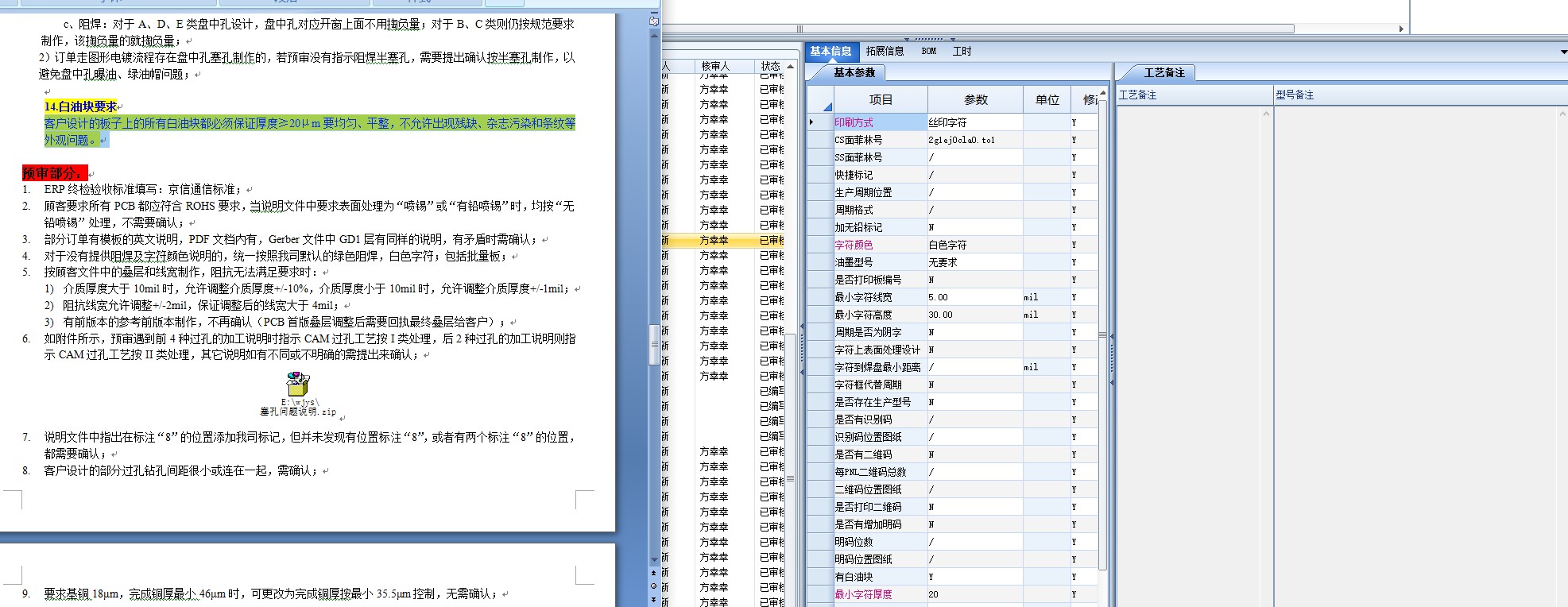Click the right arrow of top horizontal scrollbar
Viewport: 1568px width, 607px height.
(x=1401, y=29)
